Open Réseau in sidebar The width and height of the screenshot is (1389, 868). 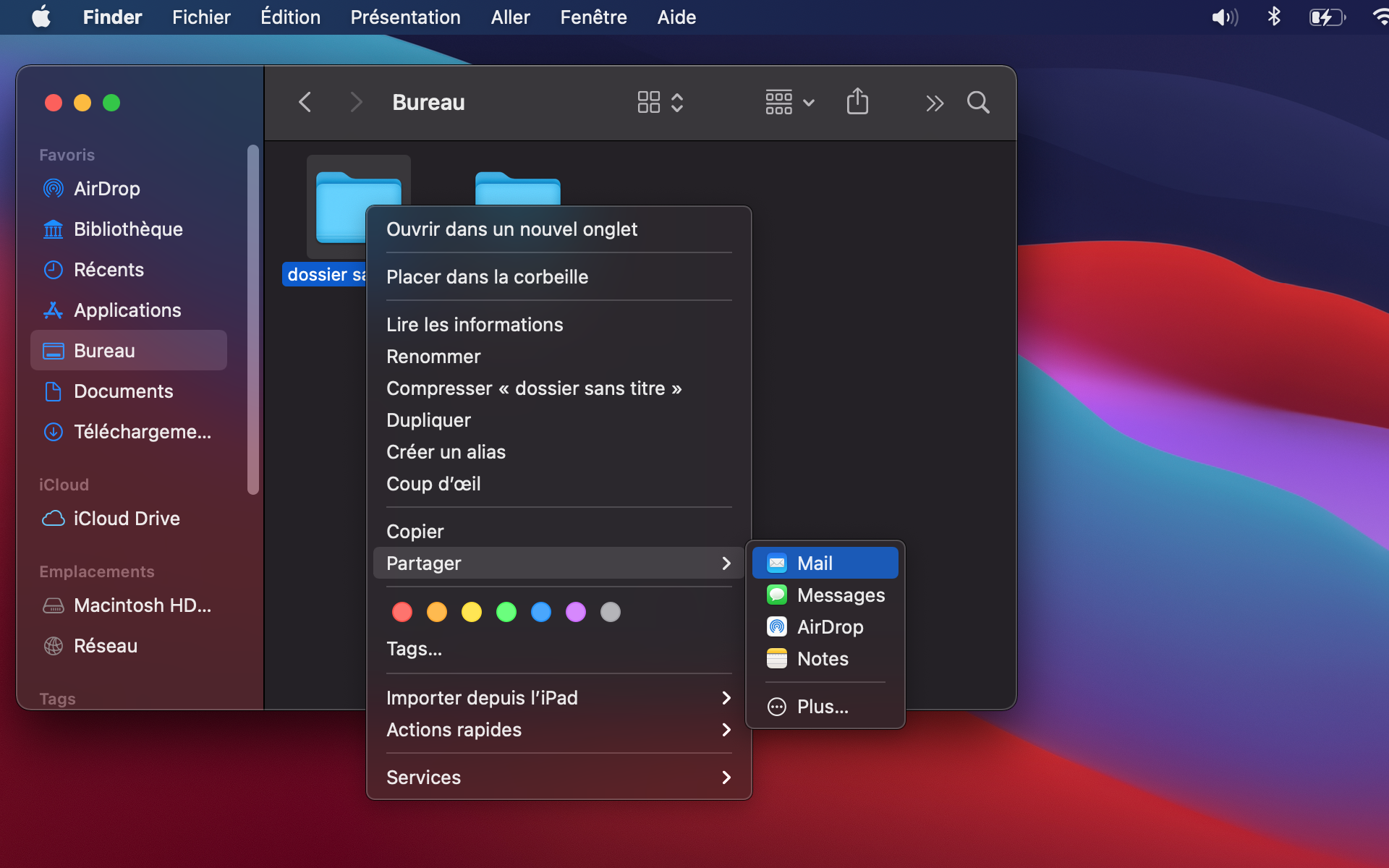coord(129,646)
